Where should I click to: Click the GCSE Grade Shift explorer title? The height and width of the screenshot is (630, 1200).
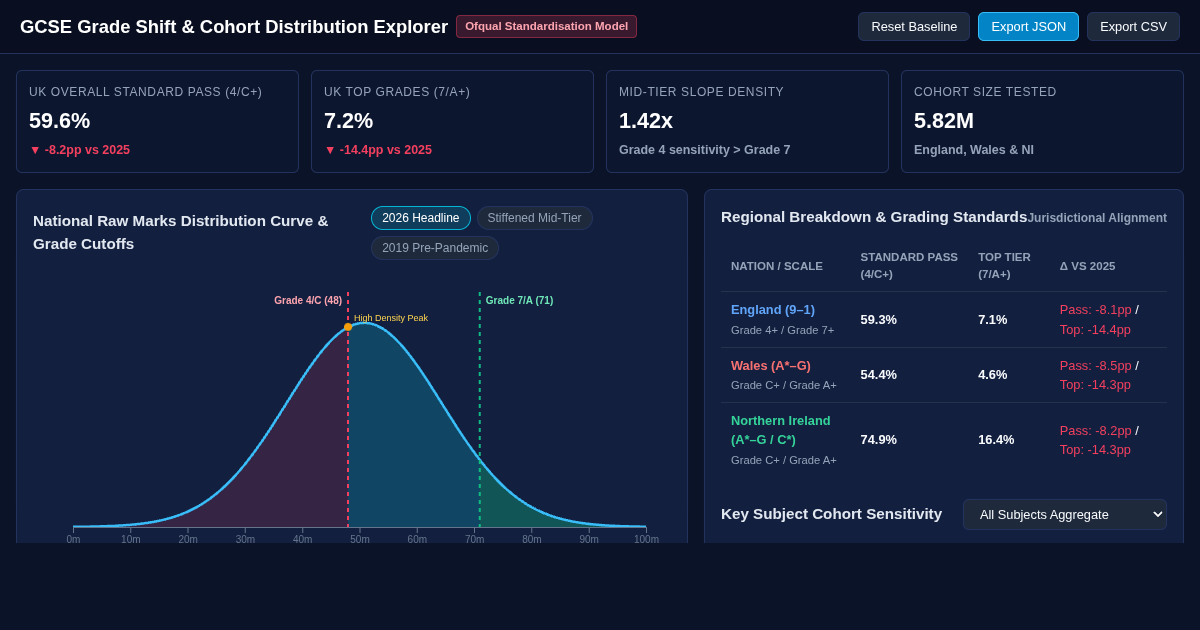234,27
